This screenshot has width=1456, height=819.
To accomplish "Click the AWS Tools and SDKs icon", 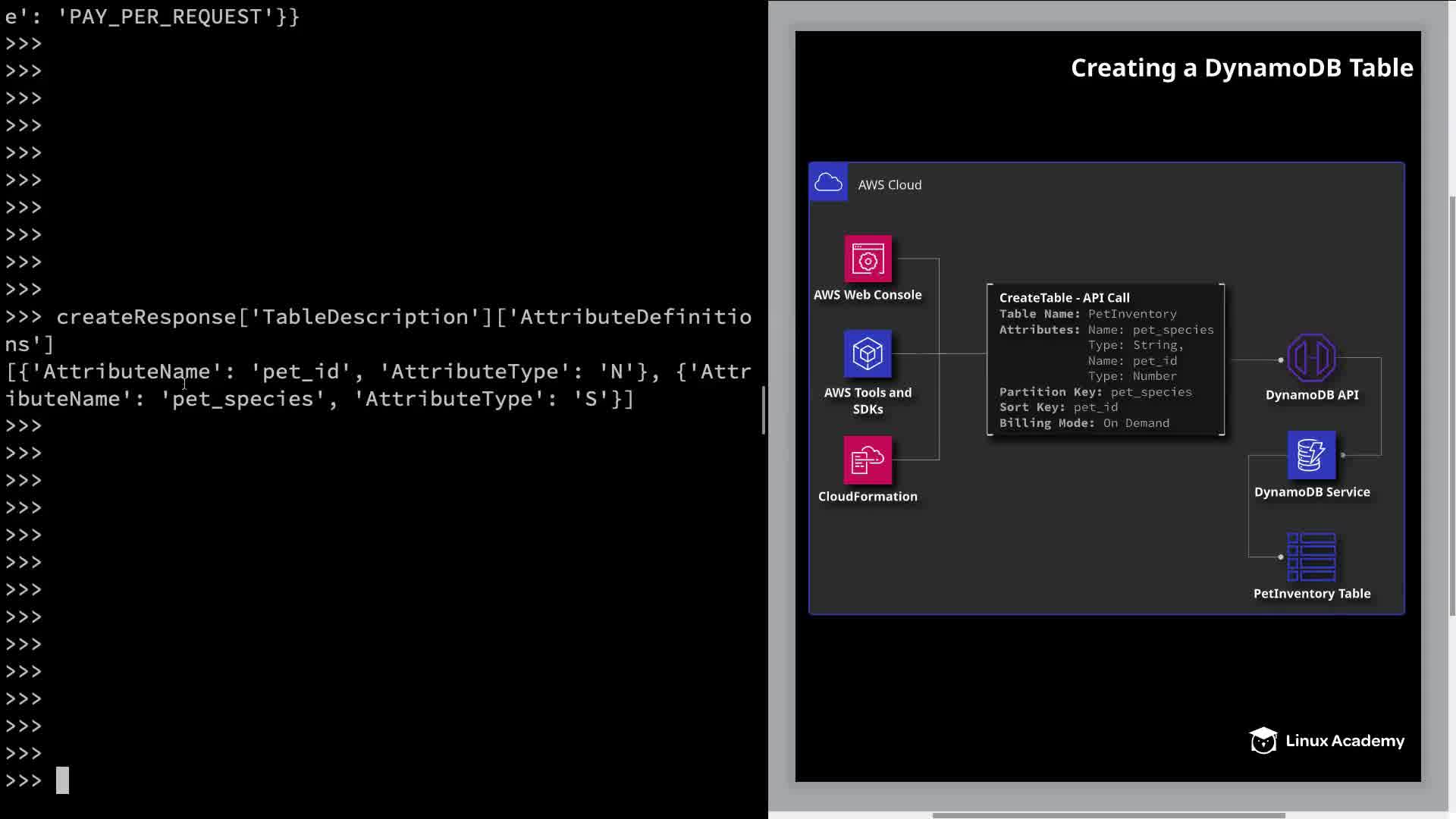I will 868,353.
